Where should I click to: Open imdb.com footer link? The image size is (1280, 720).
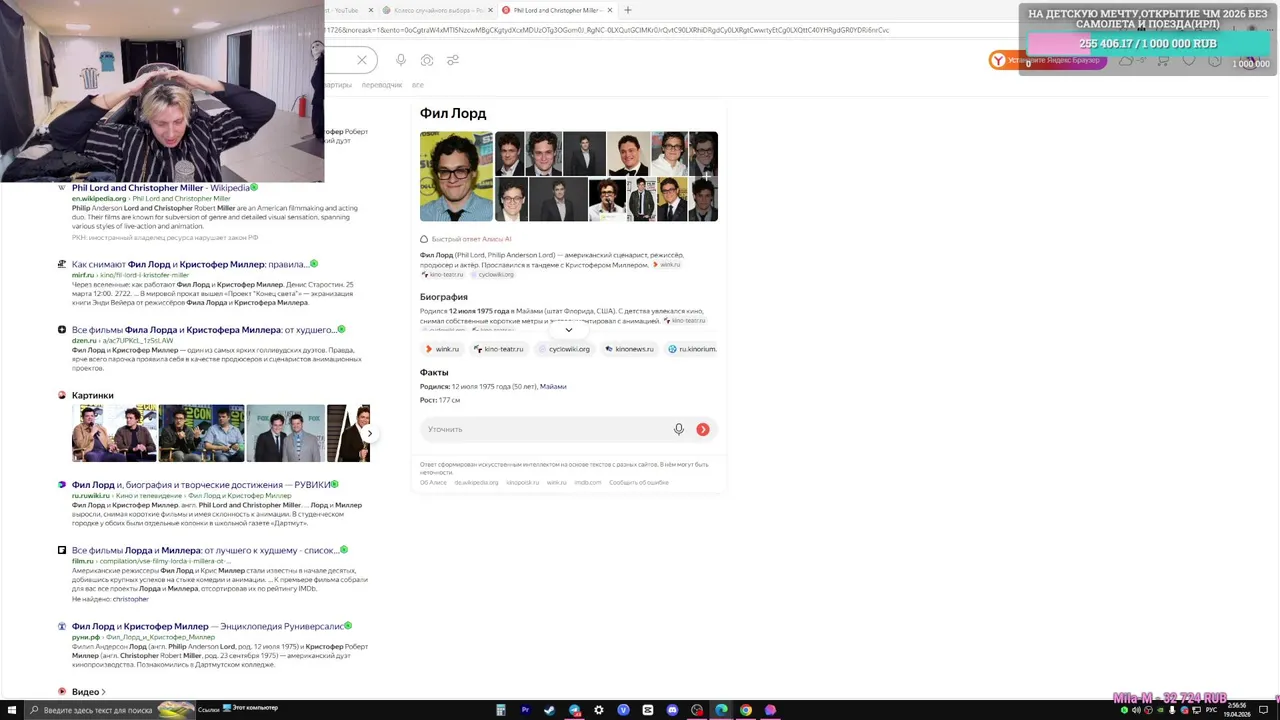(588, 482)
